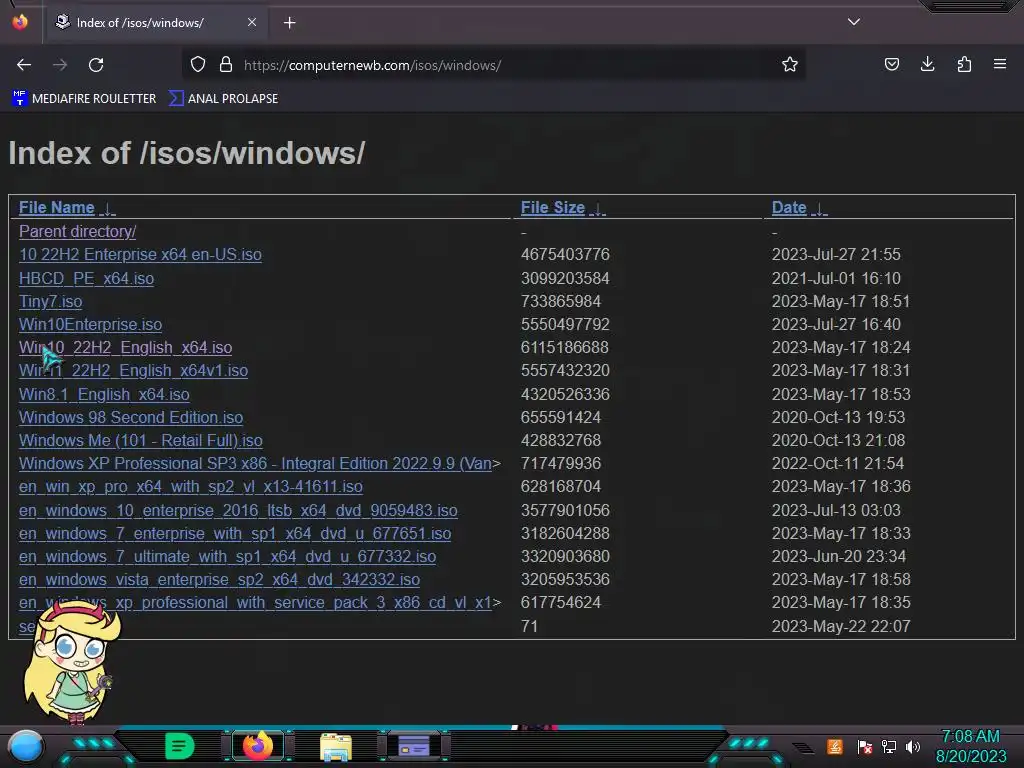Viewport: 1024px width, 768px height.
Task: Select the Index of /isos/windows/ tab
Action: click(155, 23)
